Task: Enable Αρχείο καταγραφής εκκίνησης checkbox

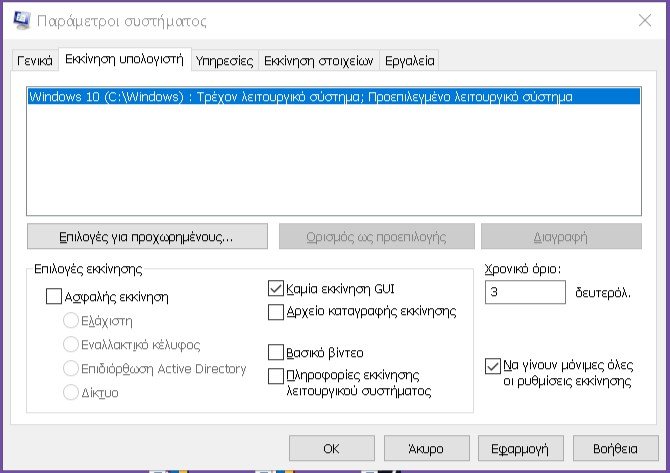Action: click(277, 312)
